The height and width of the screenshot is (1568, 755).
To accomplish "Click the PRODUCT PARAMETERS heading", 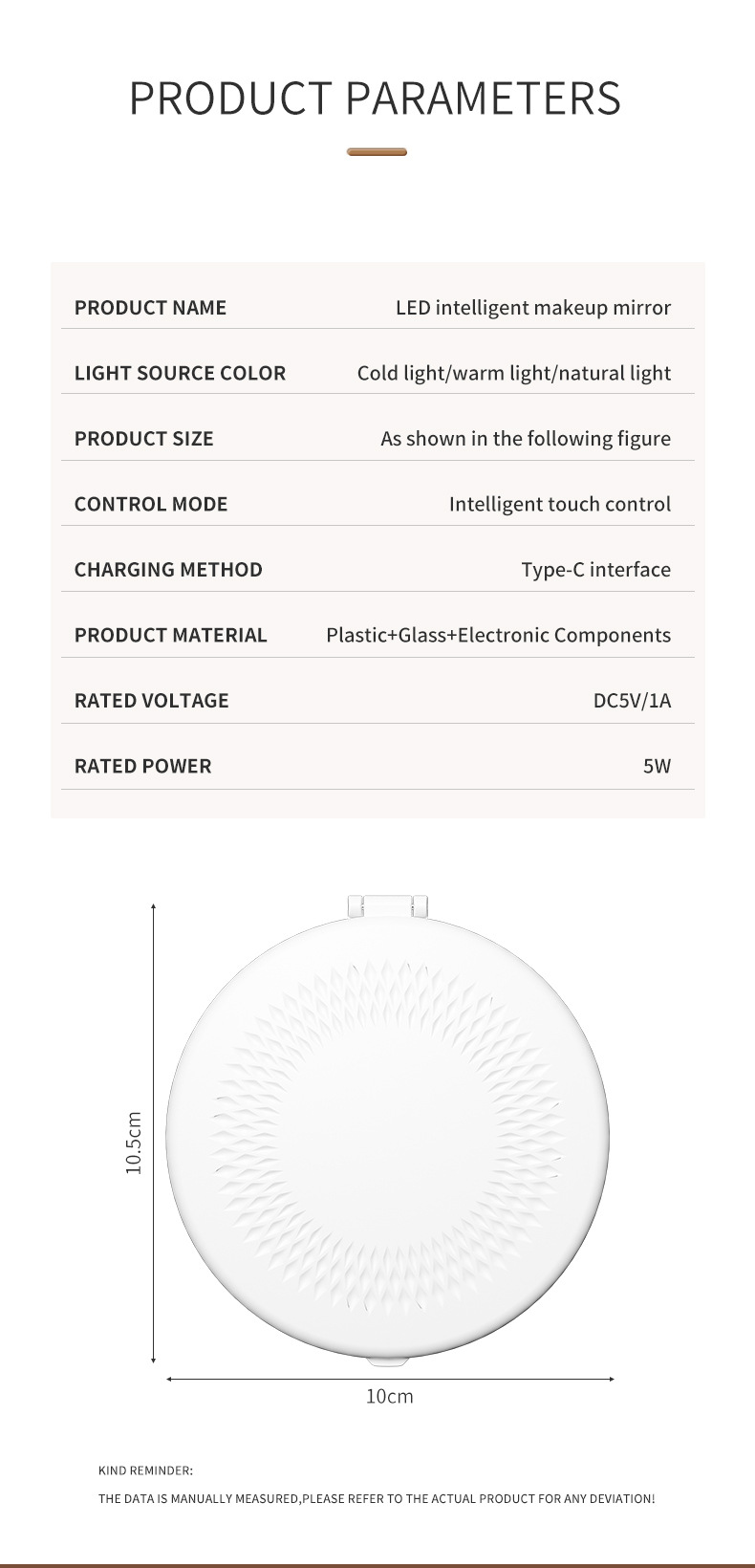I will (376, 98).
